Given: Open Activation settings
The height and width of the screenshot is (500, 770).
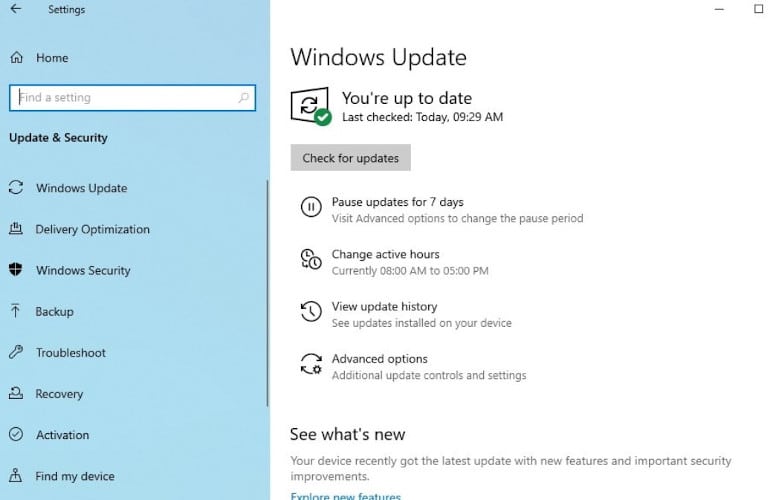Looking at the screenshot, I should 62,435.
